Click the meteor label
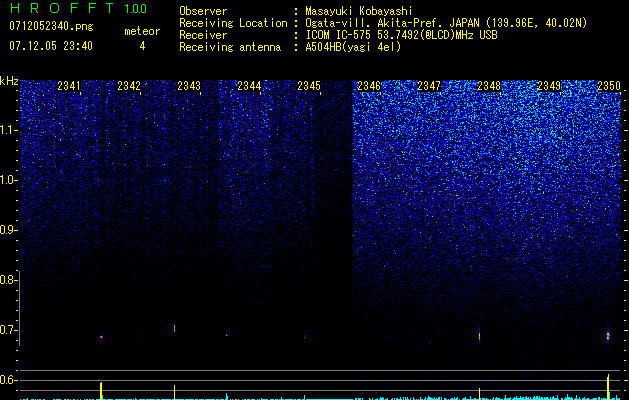The image size is (629, 400). 142,31
